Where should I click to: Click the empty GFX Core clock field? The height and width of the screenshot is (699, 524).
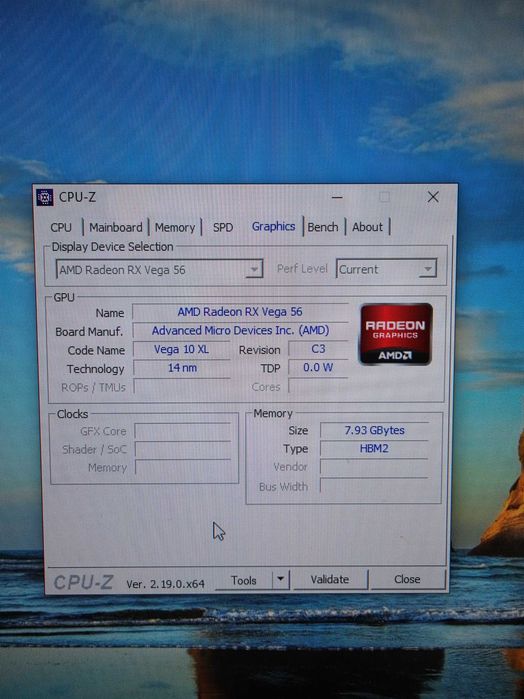pos(183,431)
